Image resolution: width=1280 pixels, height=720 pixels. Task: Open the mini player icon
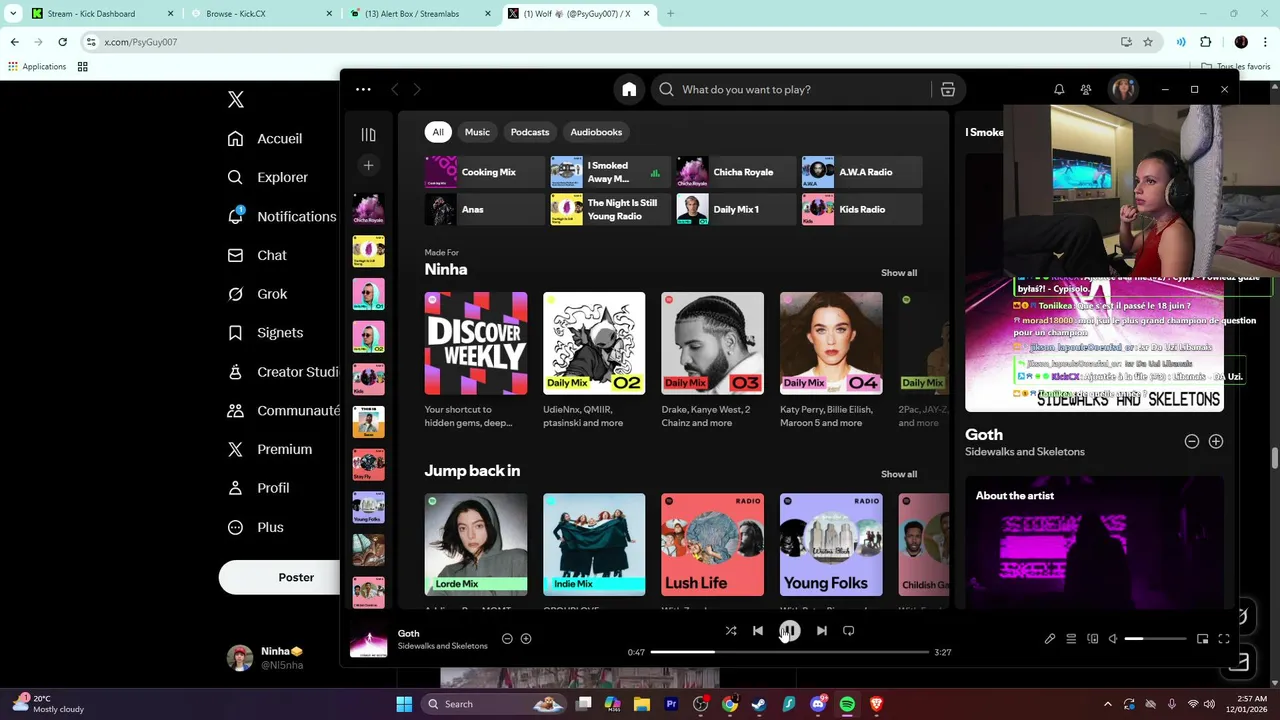point(1202,639)
